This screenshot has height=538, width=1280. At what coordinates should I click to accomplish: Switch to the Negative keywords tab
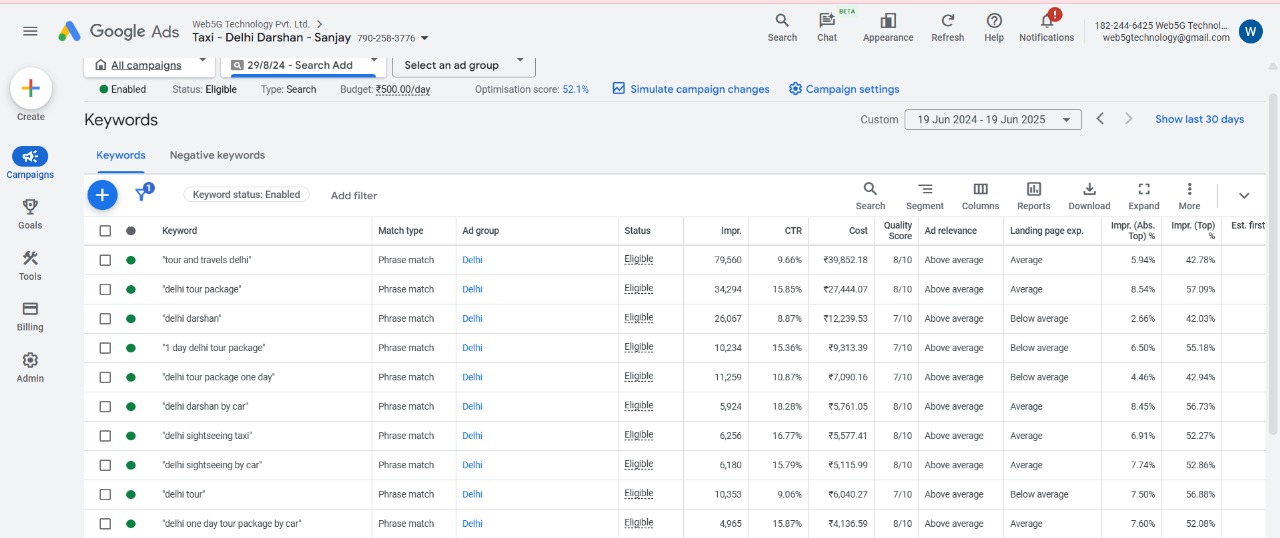coord(217,156)
